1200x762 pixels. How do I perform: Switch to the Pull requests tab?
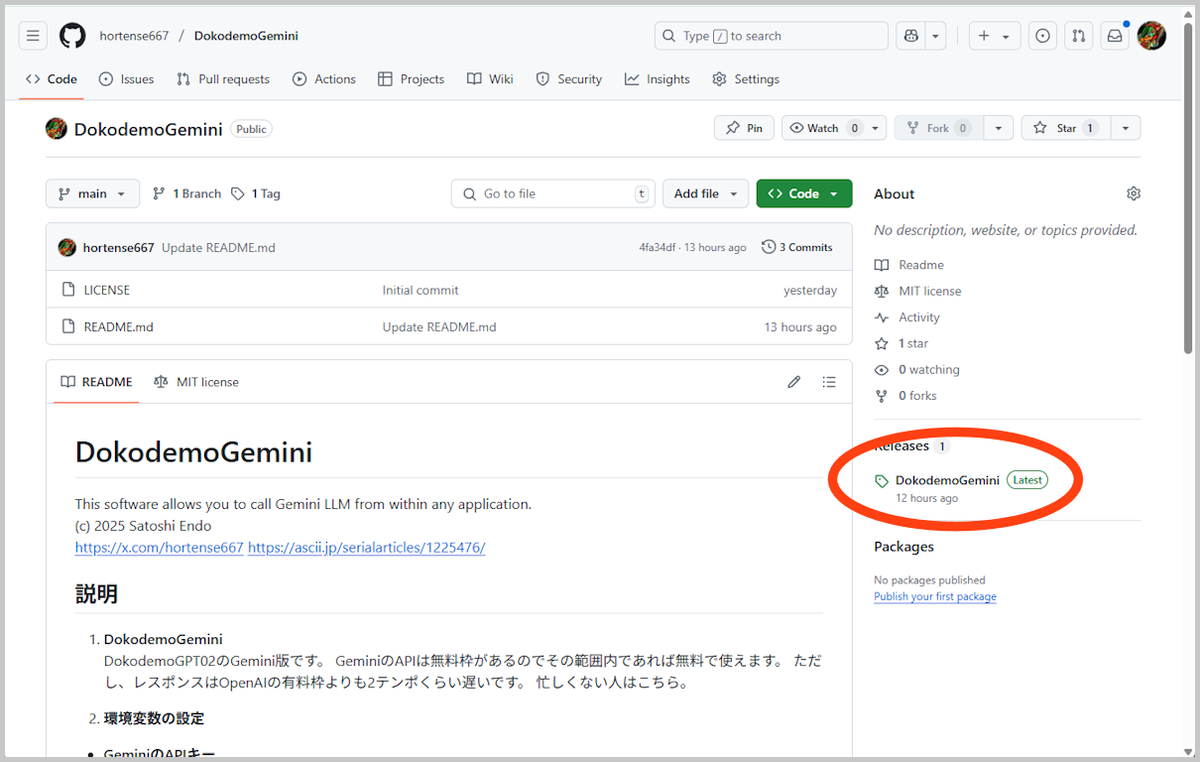click(x=223, y=79)
